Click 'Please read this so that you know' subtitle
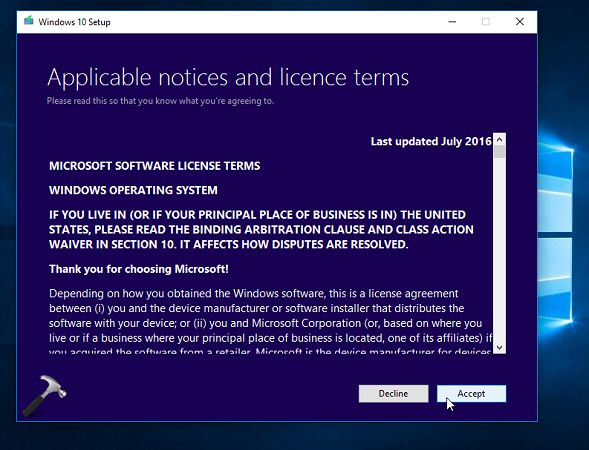 click(x=160, y=101)
